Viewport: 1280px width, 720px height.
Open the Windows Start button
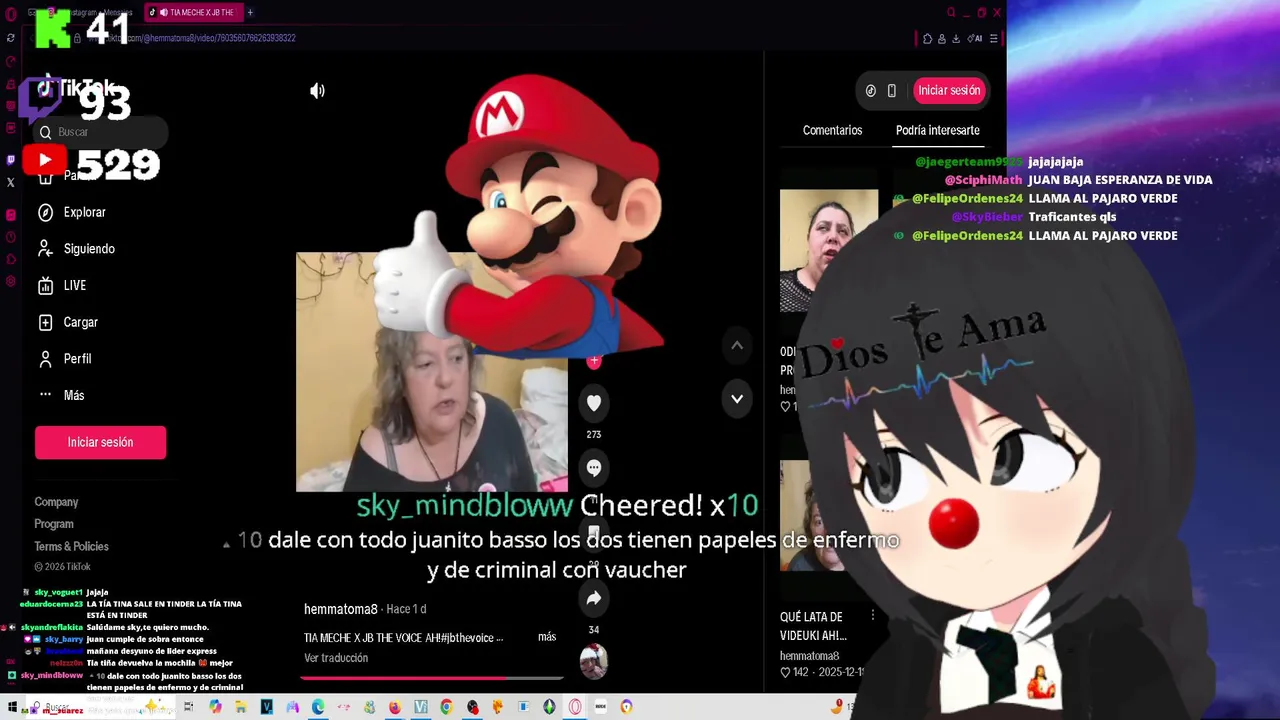click(x=13, y=707)
